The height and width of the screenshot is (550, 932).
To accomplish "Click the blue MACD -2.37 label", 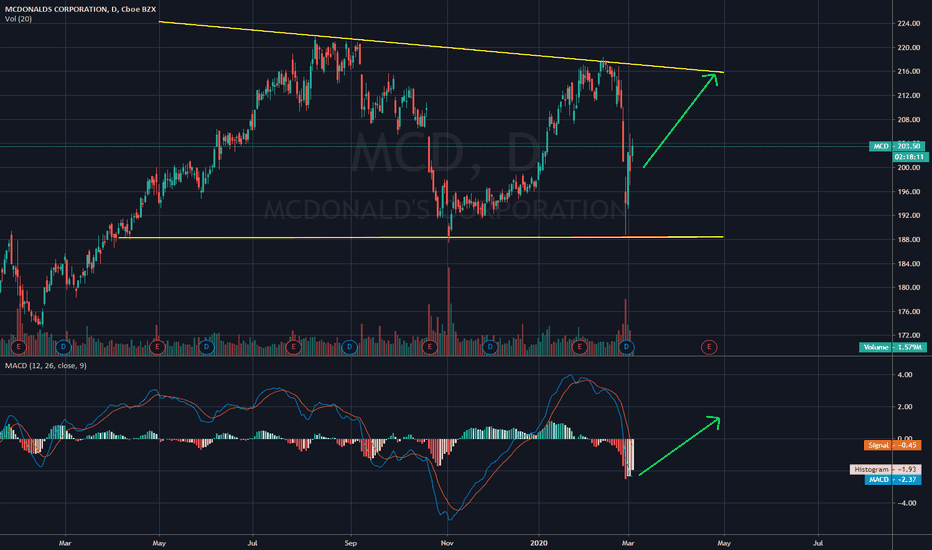I will tap(893, 480).
